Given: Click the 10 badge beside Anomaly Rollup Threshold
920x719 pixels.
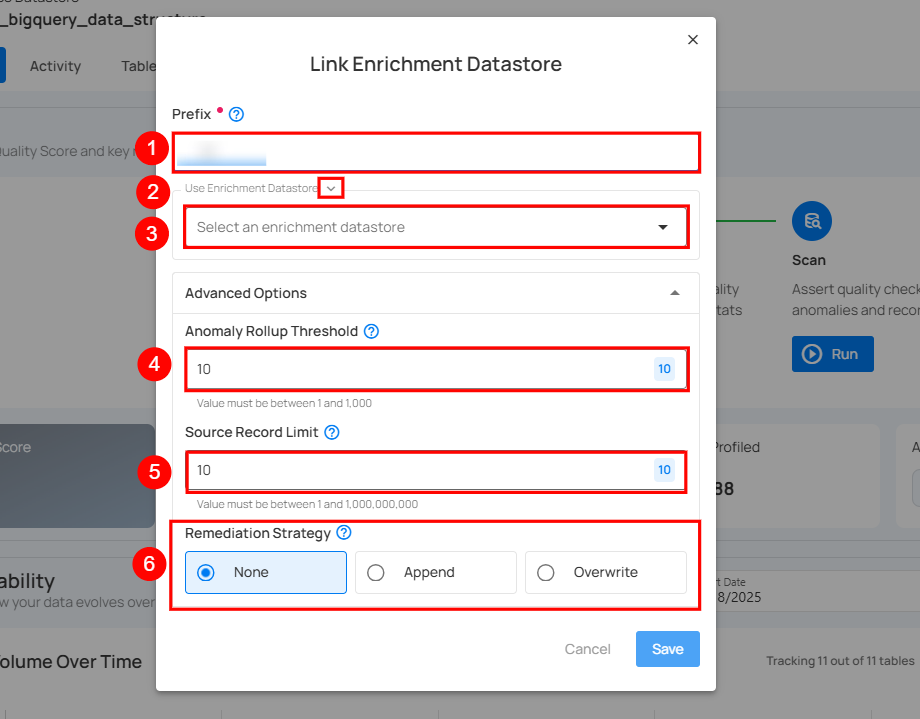Looking at the screenshot, I should point(664,369).
